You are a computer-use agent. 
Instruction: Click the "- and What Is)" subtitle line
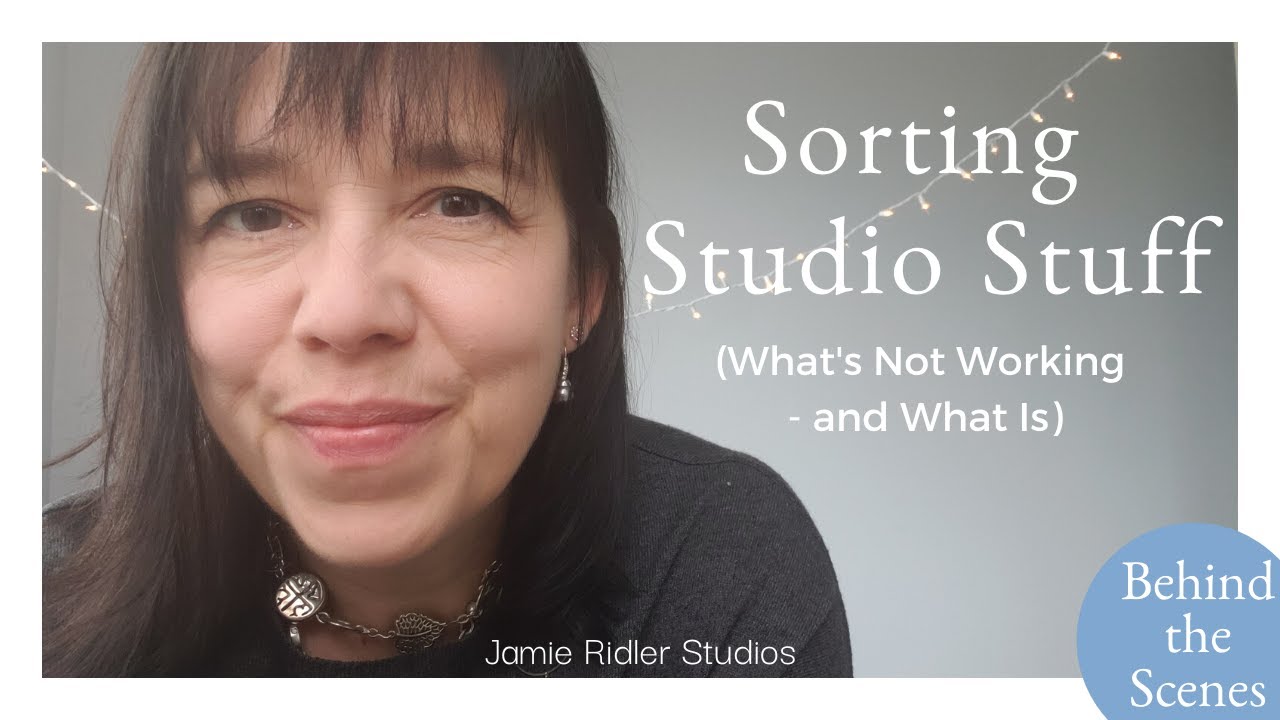point(924,418)
